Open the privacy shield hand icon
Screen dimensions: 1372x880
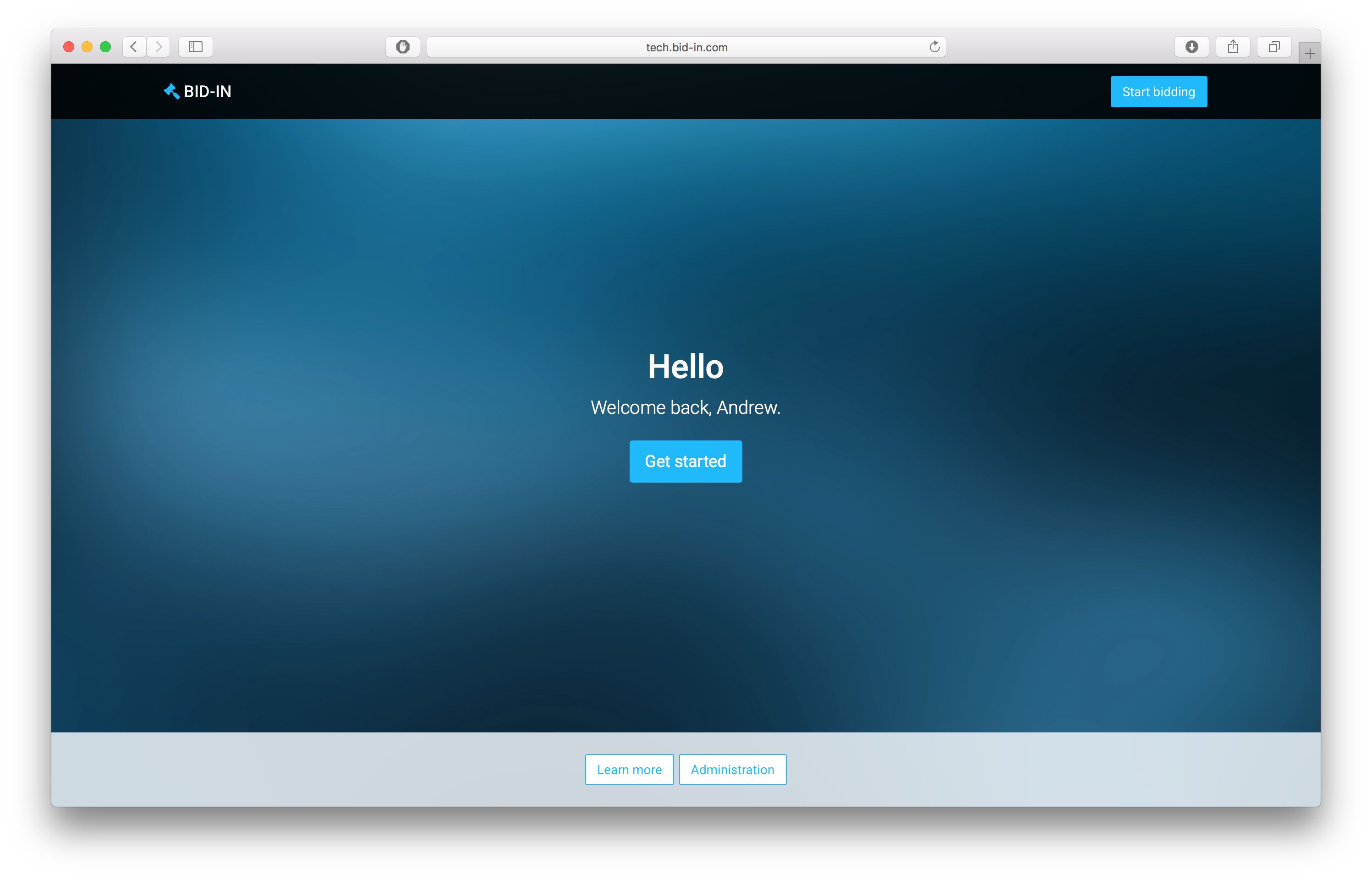pyautogui.click(x=403, y=47)
